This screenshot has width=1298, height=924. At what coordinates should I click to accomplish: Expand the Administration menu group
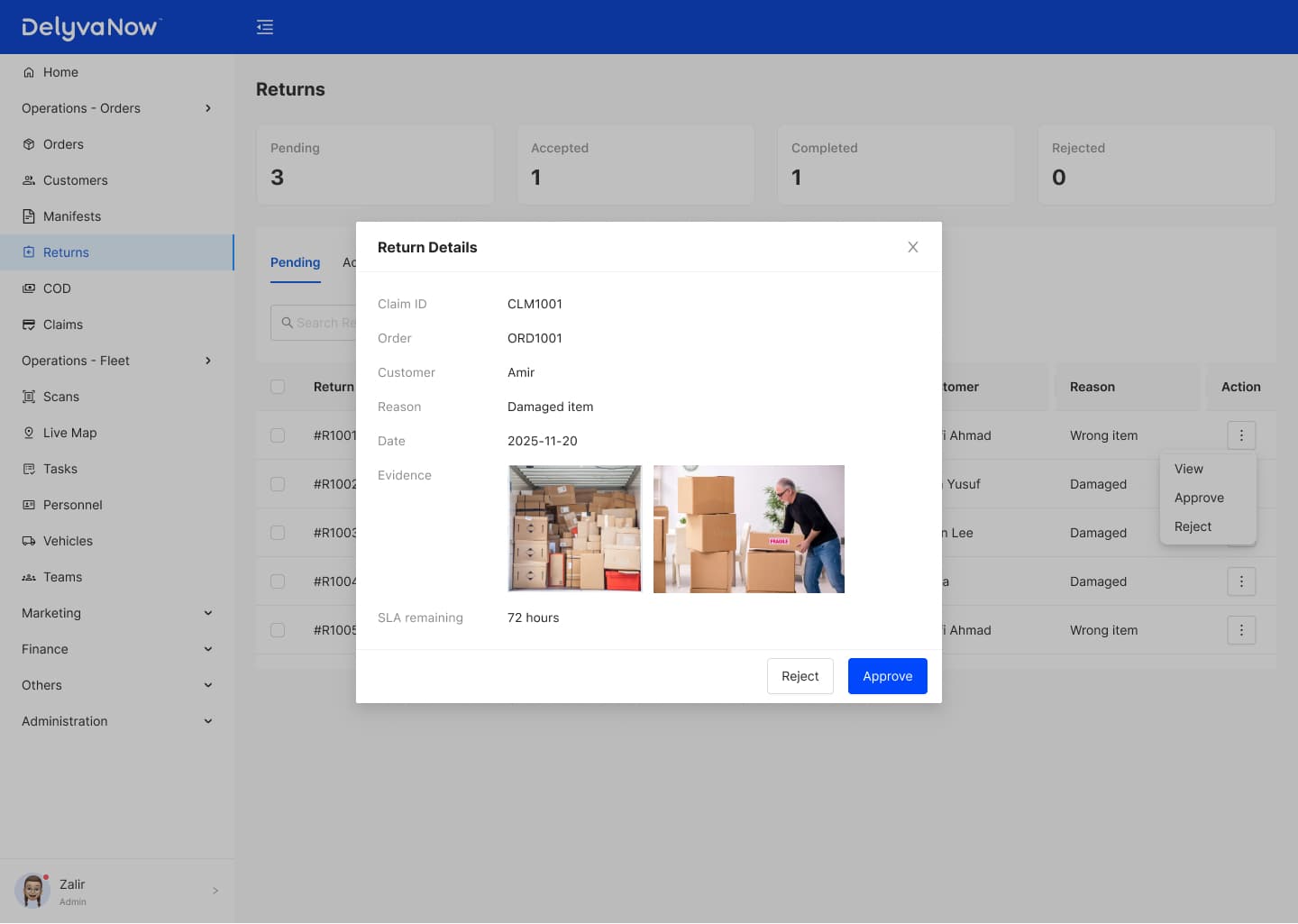coord(117,721)
